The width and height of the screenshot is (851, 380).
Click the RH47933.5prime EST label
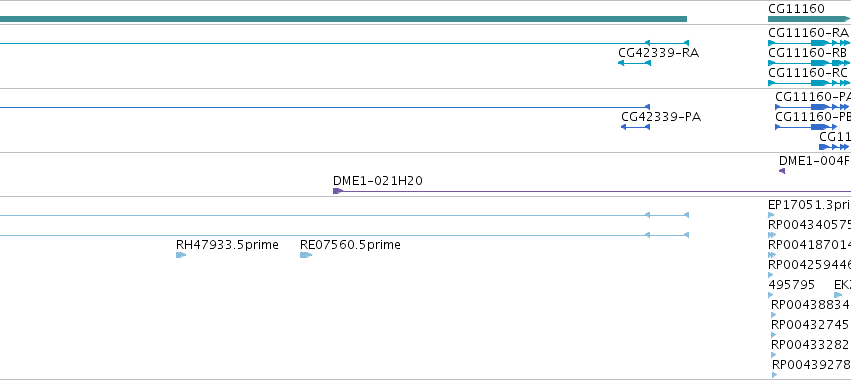click(x=227, y=245)
